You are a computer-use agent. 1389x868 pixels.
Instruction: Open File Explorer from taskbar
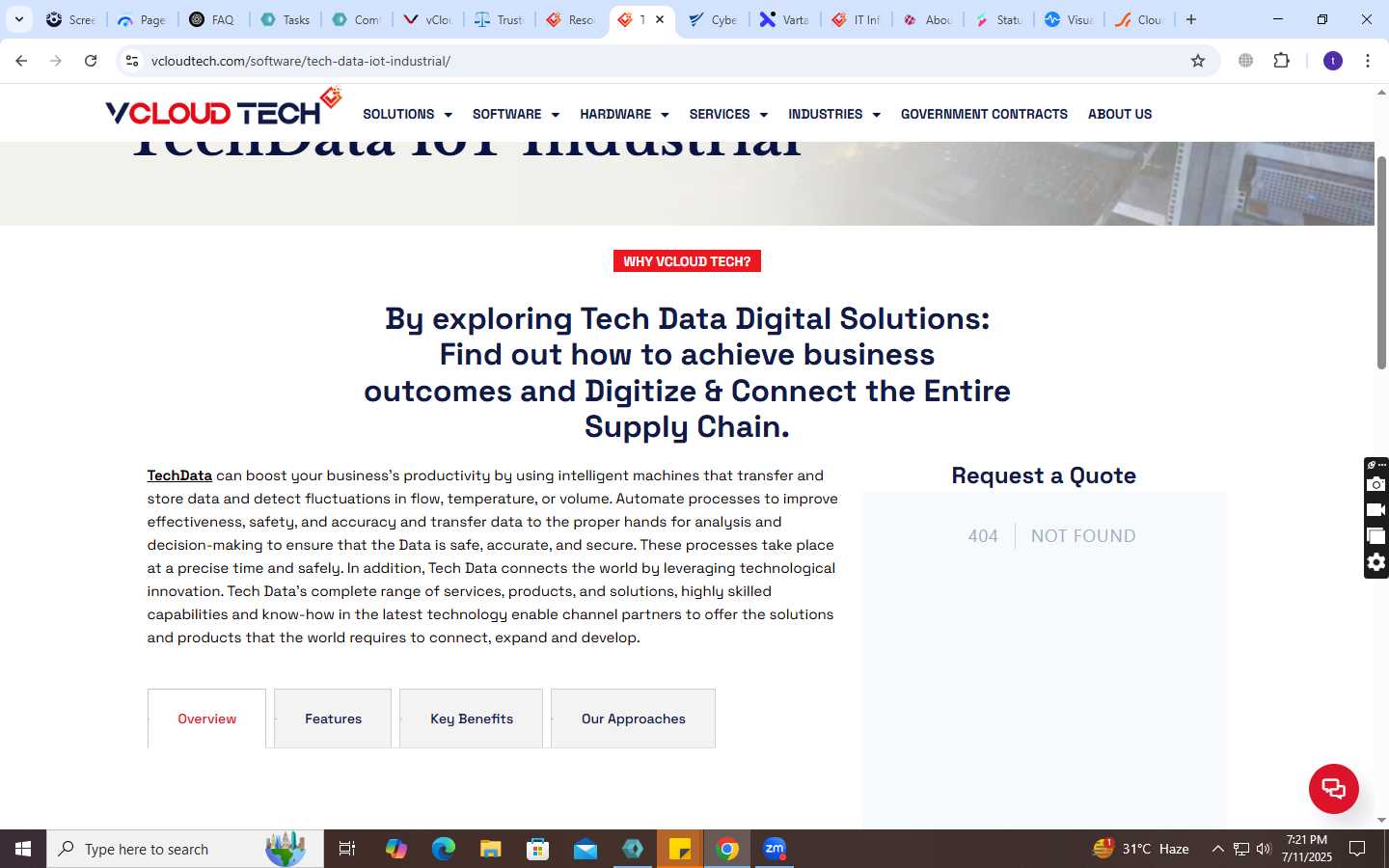[x=491, y=849]
